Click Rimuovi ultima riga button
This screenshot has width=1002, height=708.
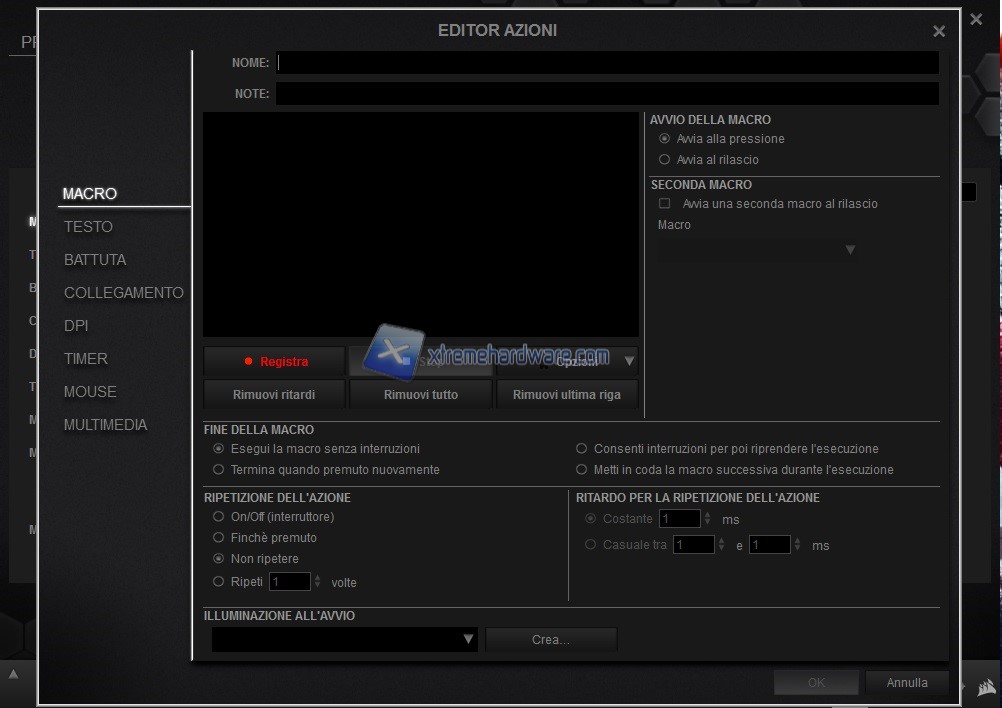[x=566, y=394]
